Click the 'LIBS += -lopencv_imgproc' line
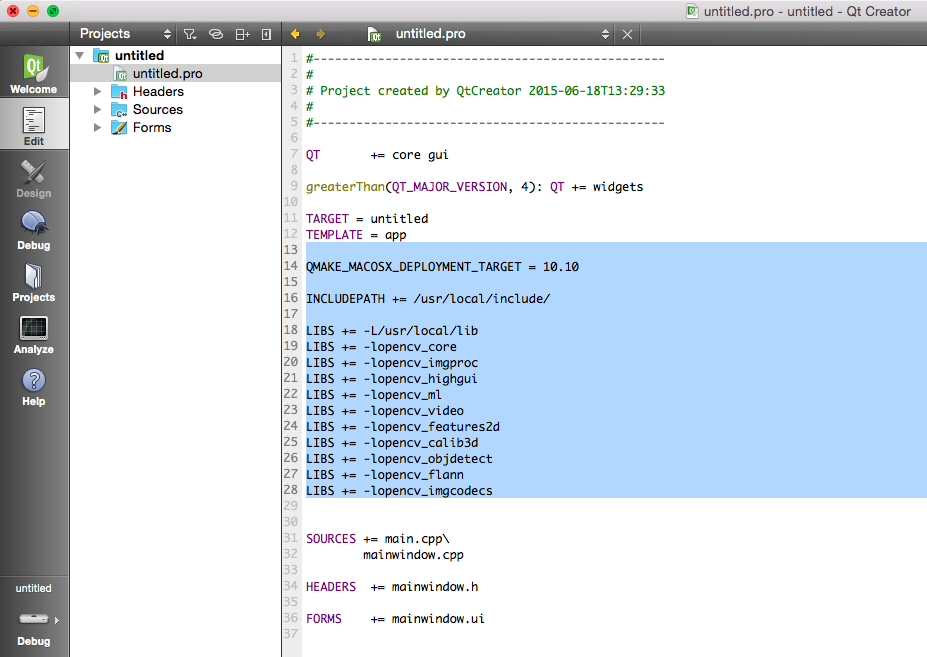The height and width of the screenshot is (657, 927). [x=392, y=363]
